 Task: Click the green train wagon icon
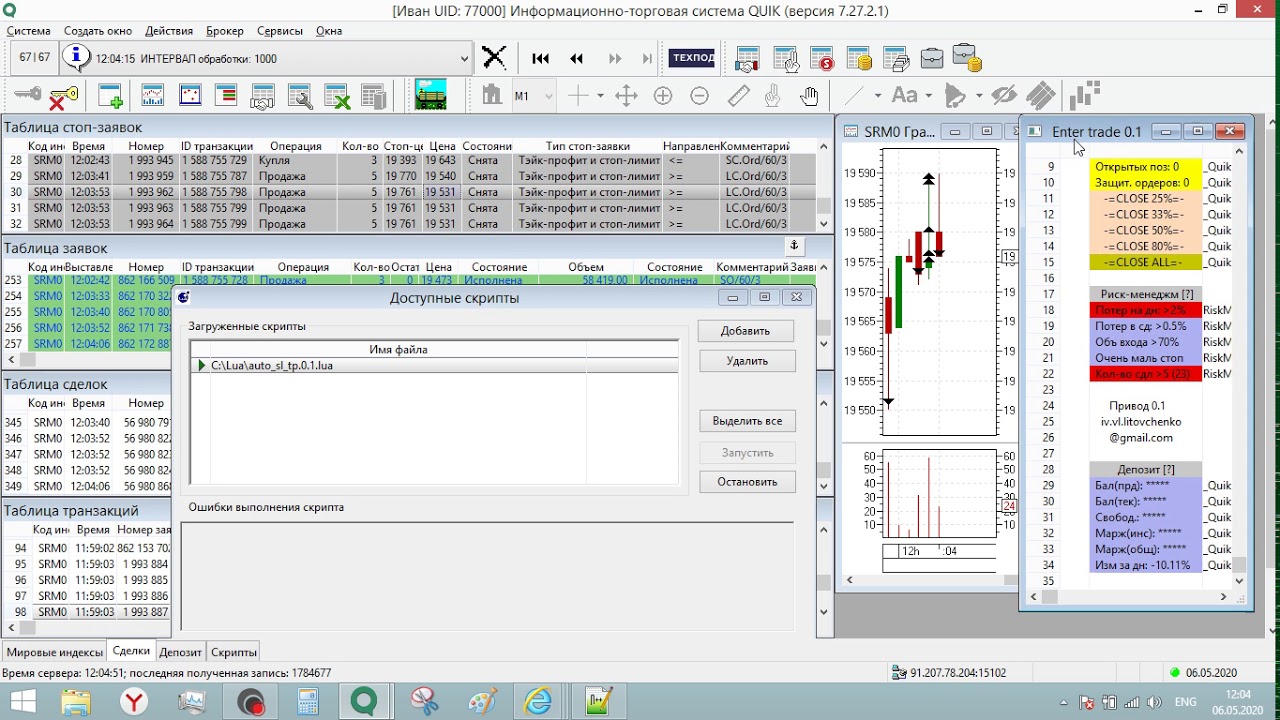(430, 96)
